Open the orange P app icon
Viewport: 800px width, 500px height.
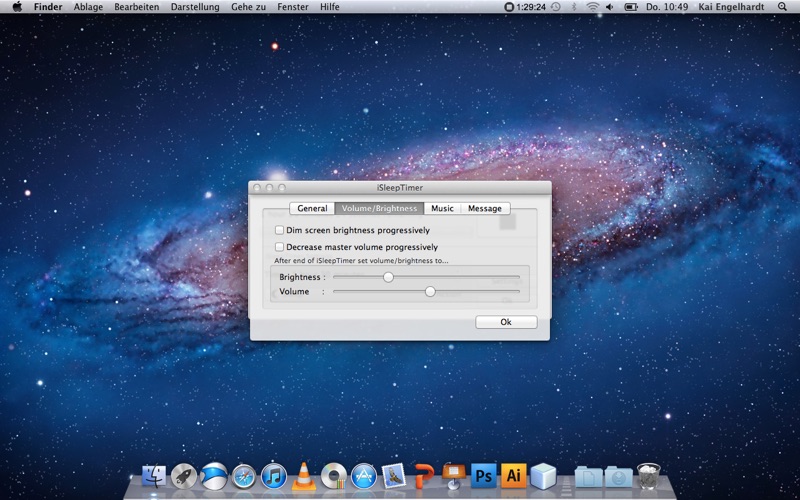[x=424, y=476]
